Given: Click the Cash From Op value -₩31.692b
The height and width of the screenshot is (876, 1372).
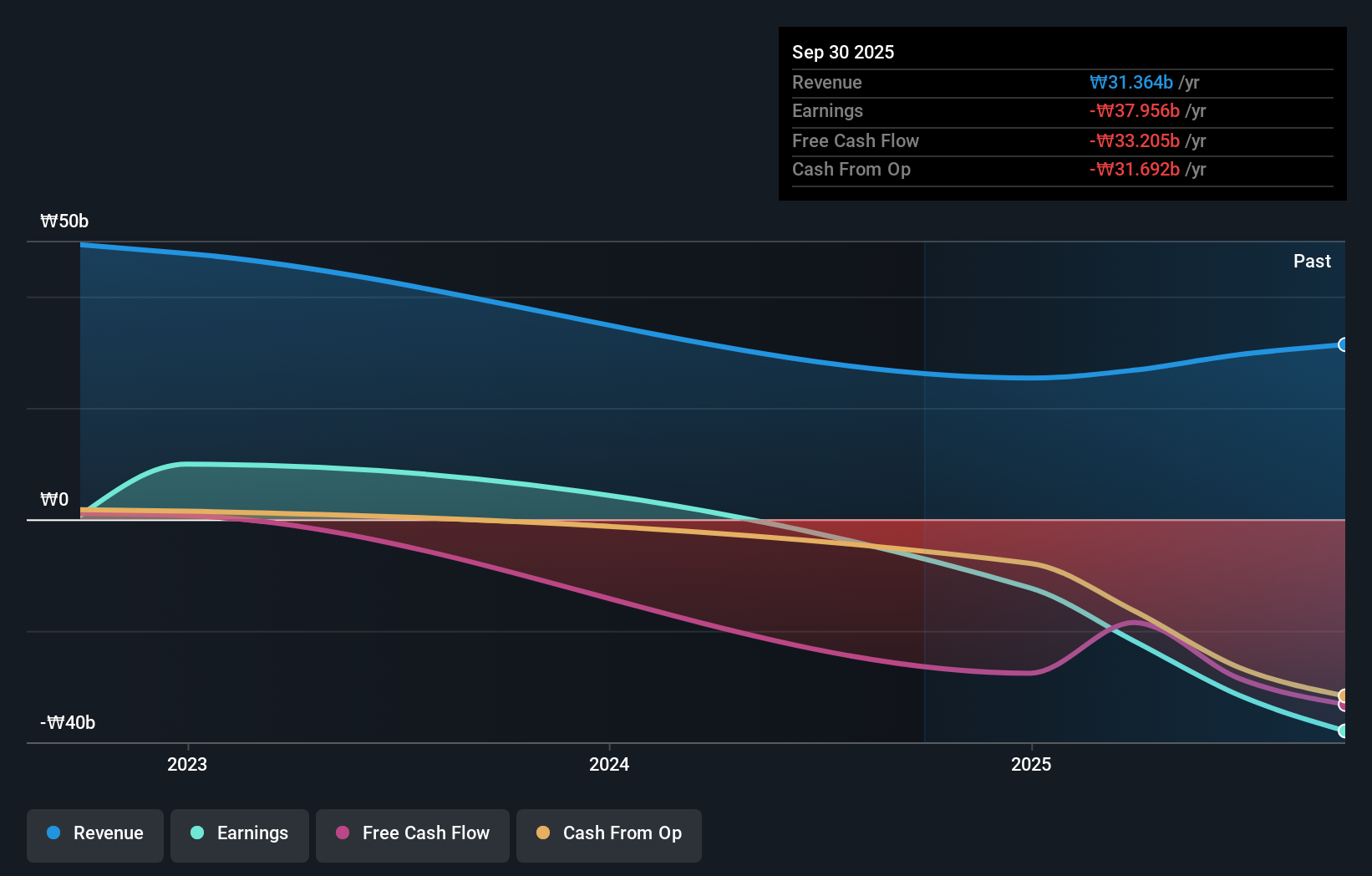Looking at the screenshot, I should pyautogui.click(x=1135, y=170).
